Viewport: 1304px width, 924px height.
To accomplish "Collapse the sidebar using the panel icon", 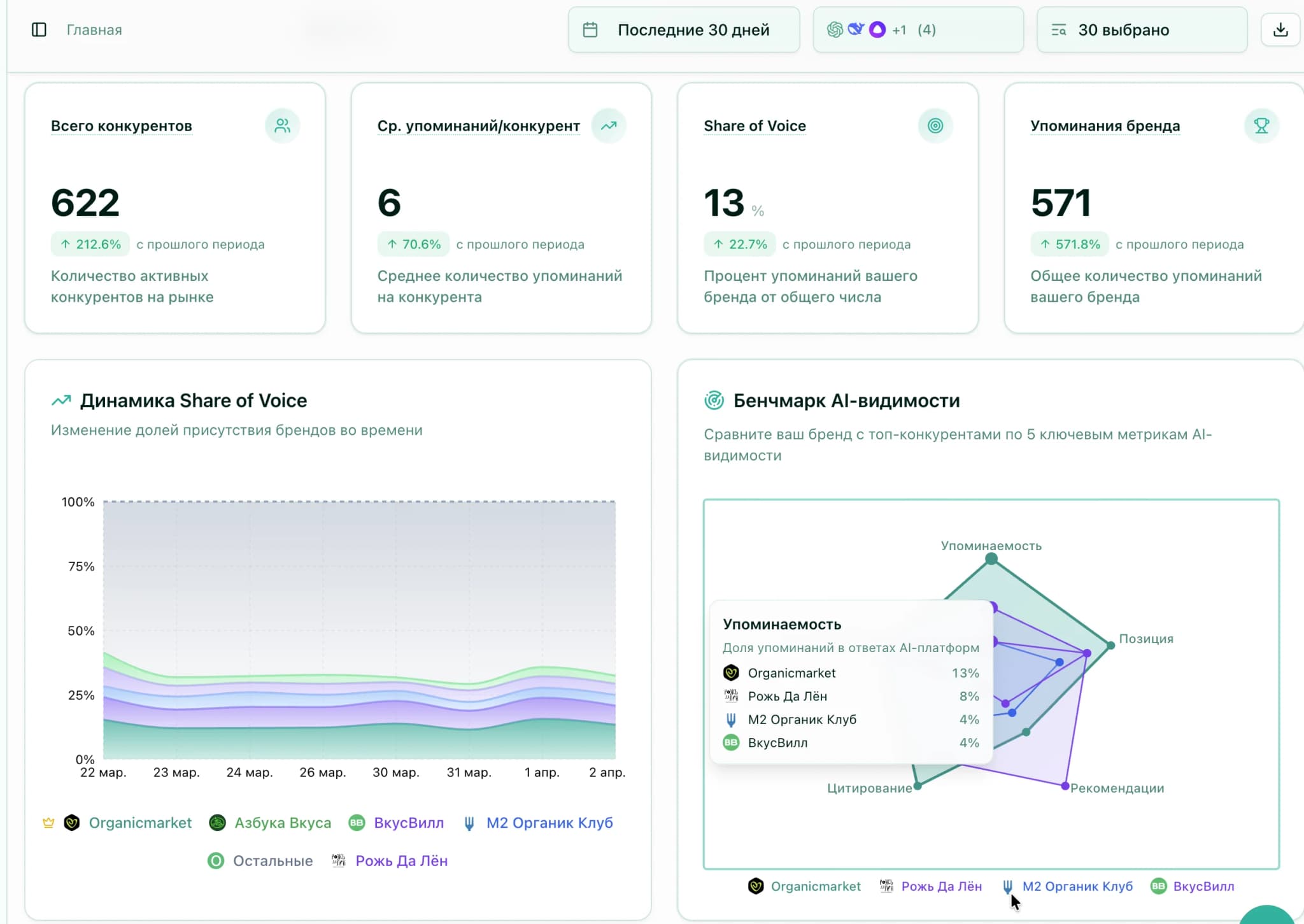I will click(39, 29).
